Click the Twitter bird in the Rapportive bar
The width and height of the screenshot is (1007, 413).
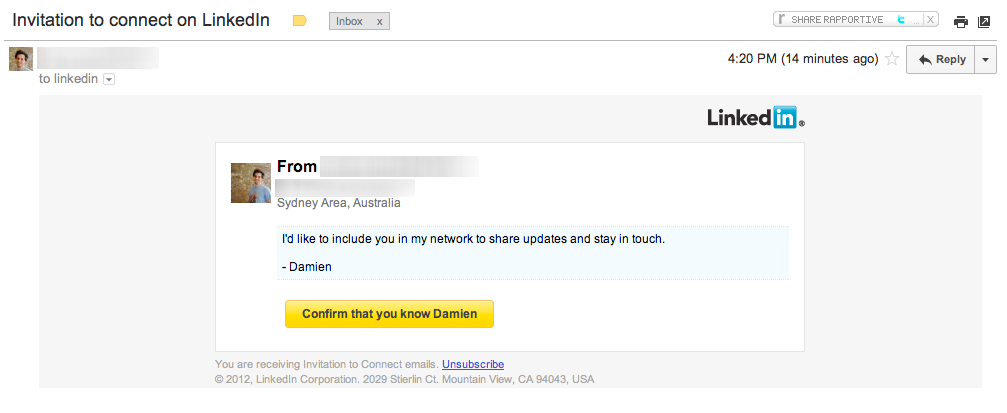(901, 19)
